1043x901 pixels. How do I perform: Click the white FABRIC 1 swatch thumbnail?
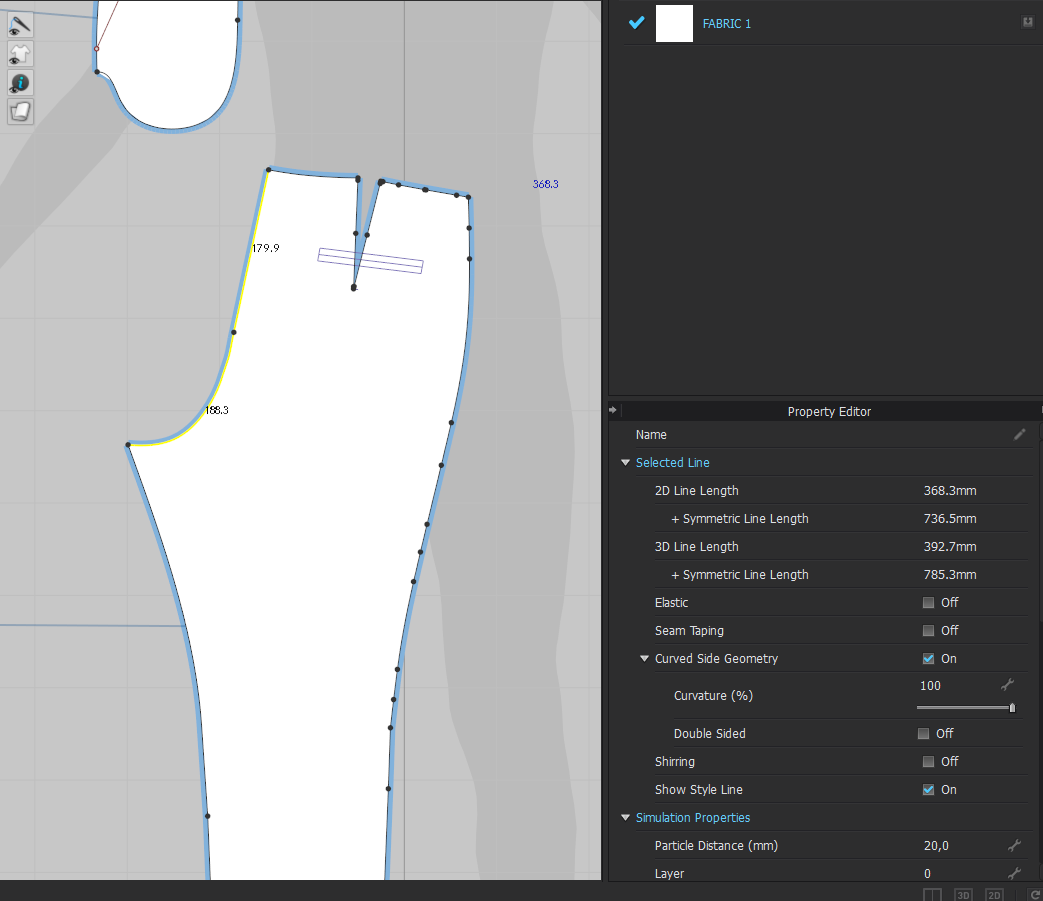[674, 23]
